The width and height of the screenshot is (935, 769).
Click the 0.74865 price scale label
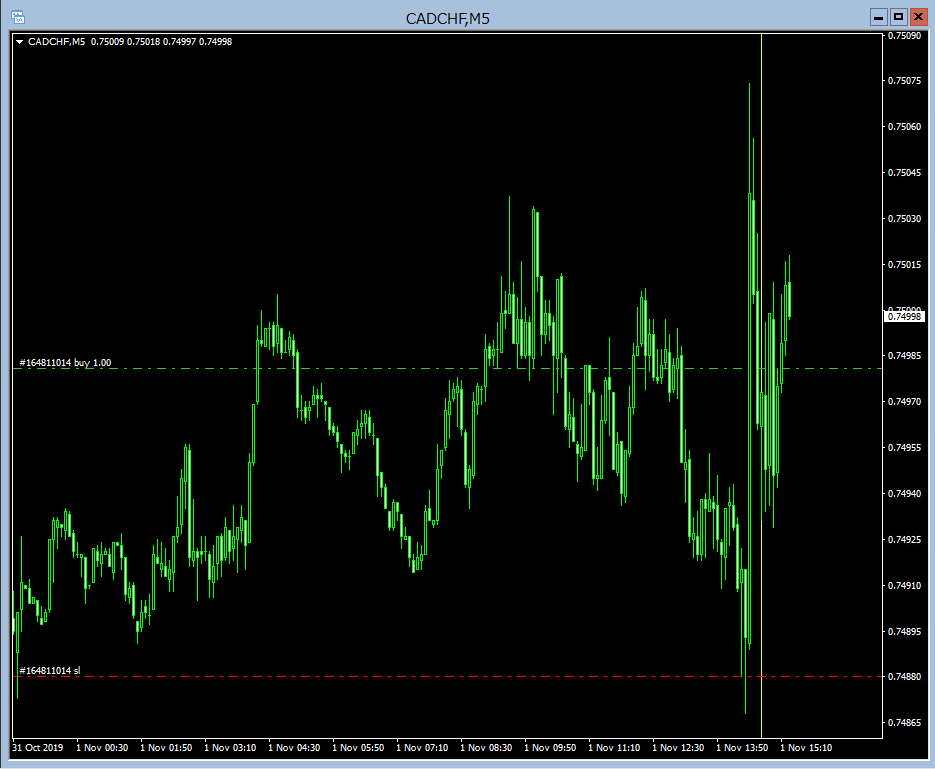(x=904, y=723)
